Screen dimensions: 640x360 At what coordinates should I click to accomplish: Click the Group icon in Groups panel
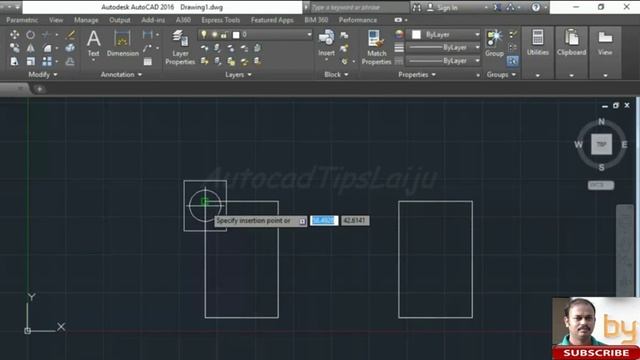[494, 39]
